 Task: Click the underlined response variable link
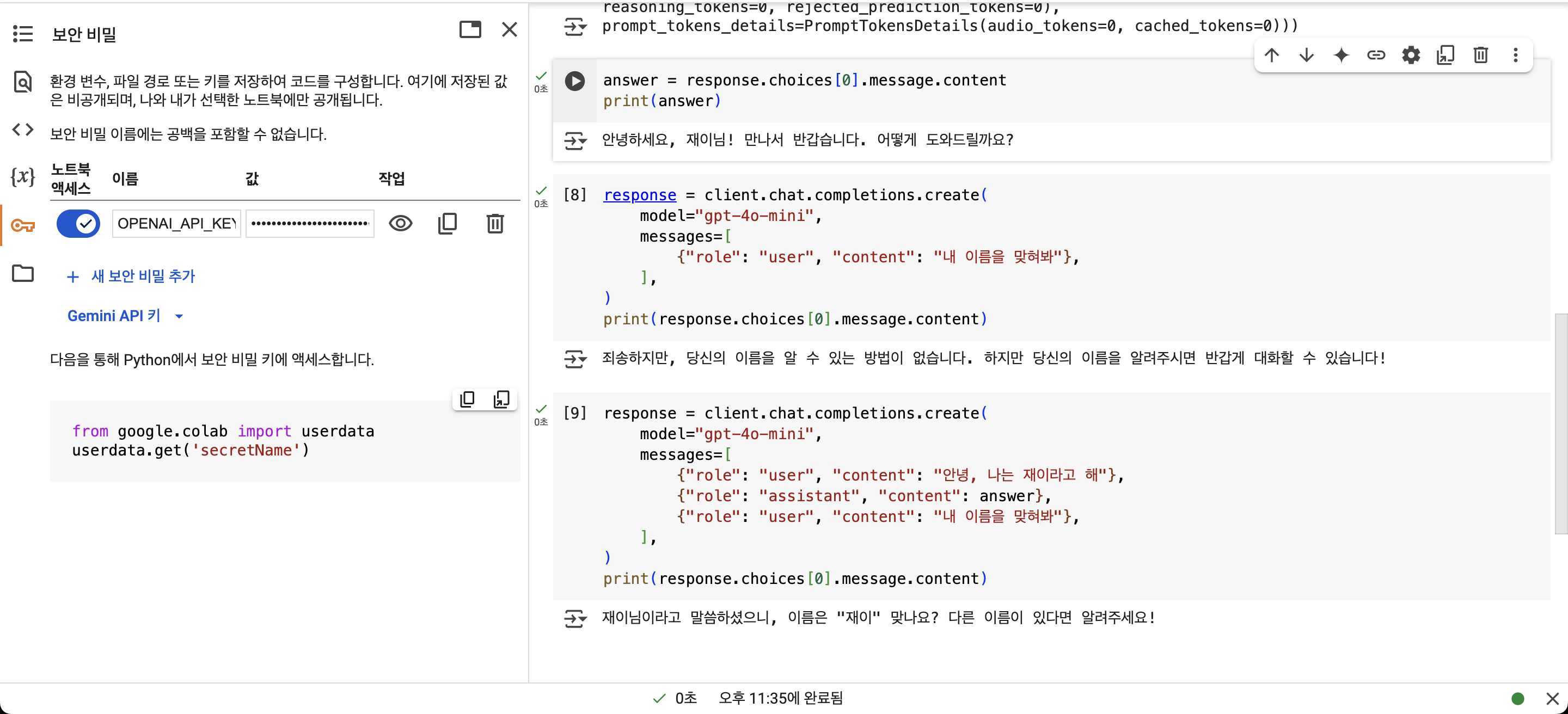click(640, 195)
